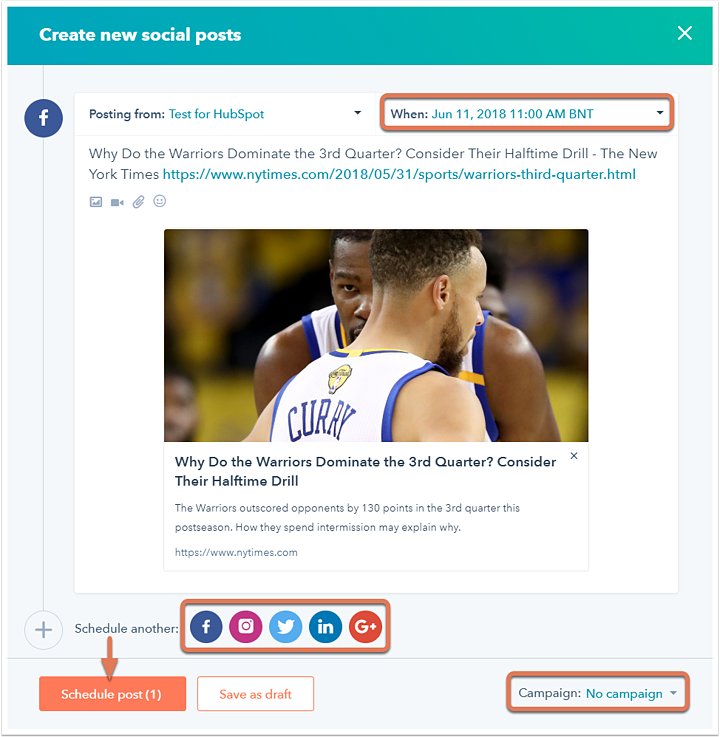Click the insert video icon
This screenshot has width=720, height=737.
click(x=117, y=202)
